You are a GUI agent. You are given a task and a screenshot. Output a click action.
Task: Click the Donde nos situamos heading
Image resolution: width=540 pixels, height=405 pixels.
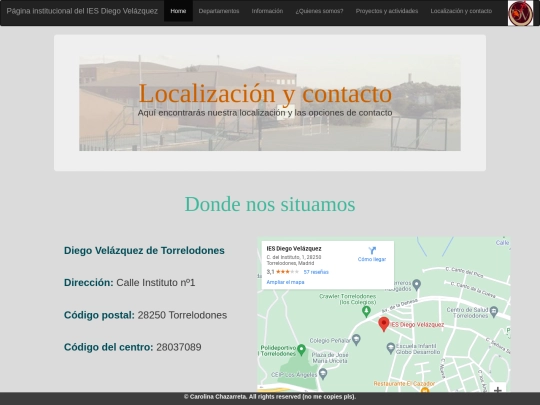(x=270, y=204)
